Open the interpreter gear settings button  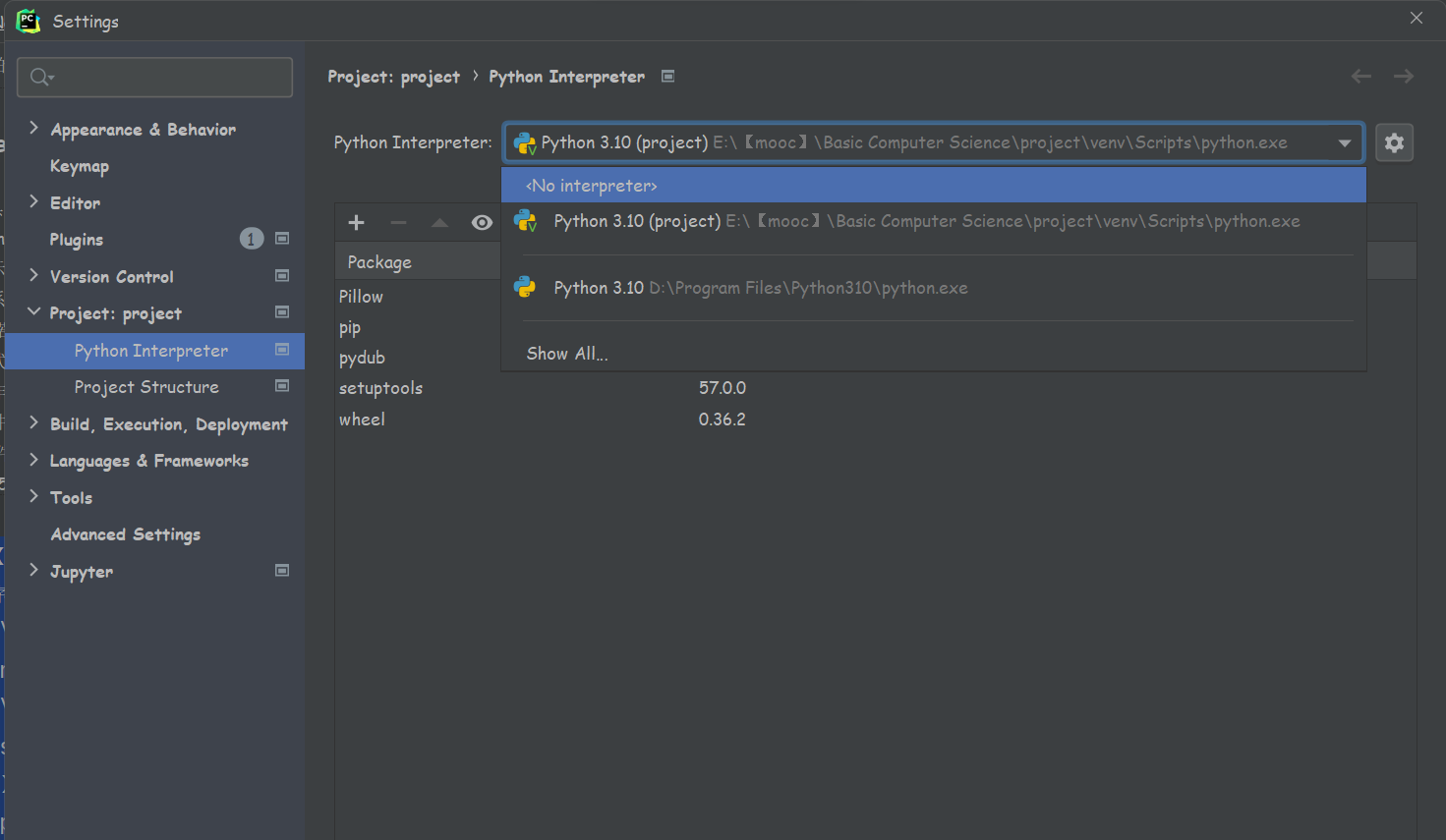pyautogui.click(x=1394, y=142)
